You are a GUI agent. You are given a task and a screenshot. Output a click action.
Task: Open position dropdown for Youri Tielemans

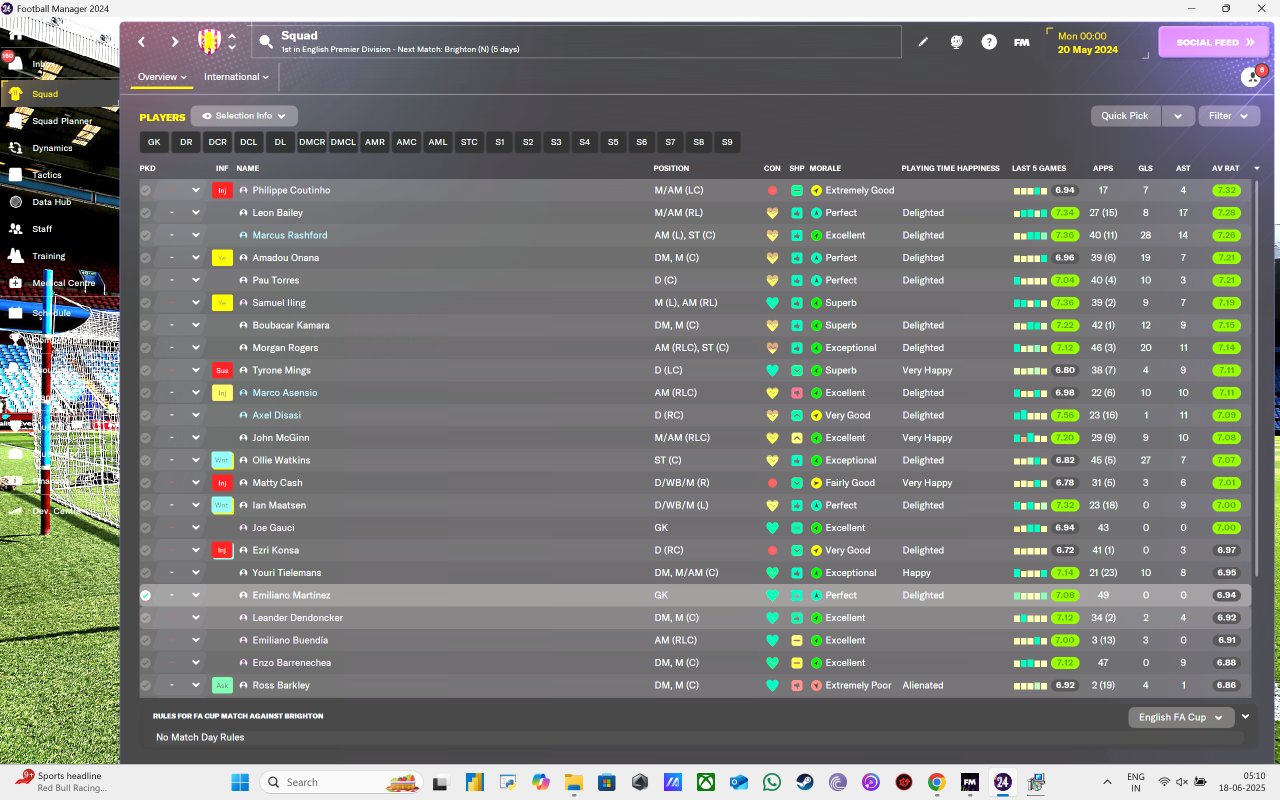[196, 573]
